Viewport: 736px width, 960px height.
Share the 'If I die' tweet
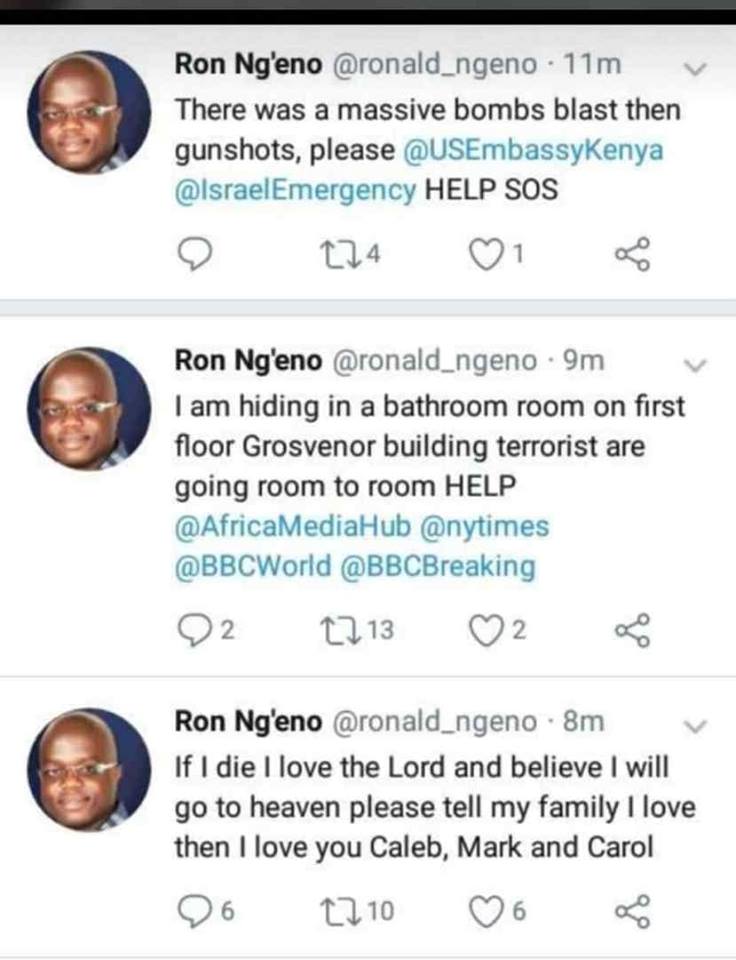point(632,911)
